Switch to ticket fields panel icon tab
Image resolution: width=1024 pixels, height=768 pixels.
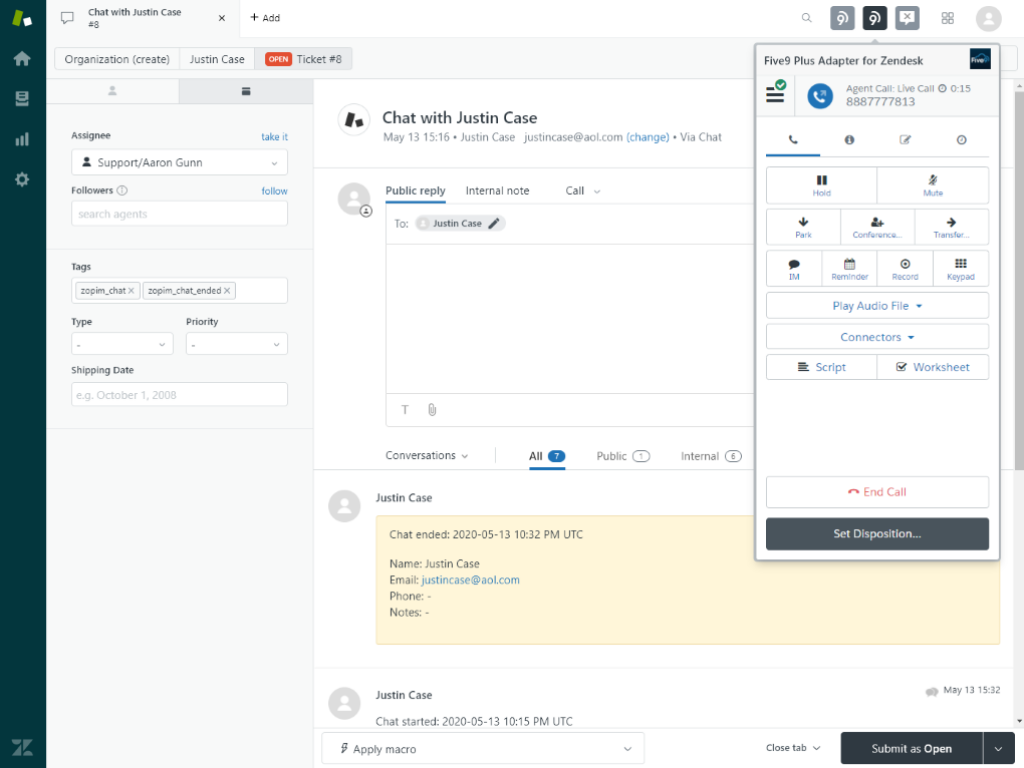point(246,91)
